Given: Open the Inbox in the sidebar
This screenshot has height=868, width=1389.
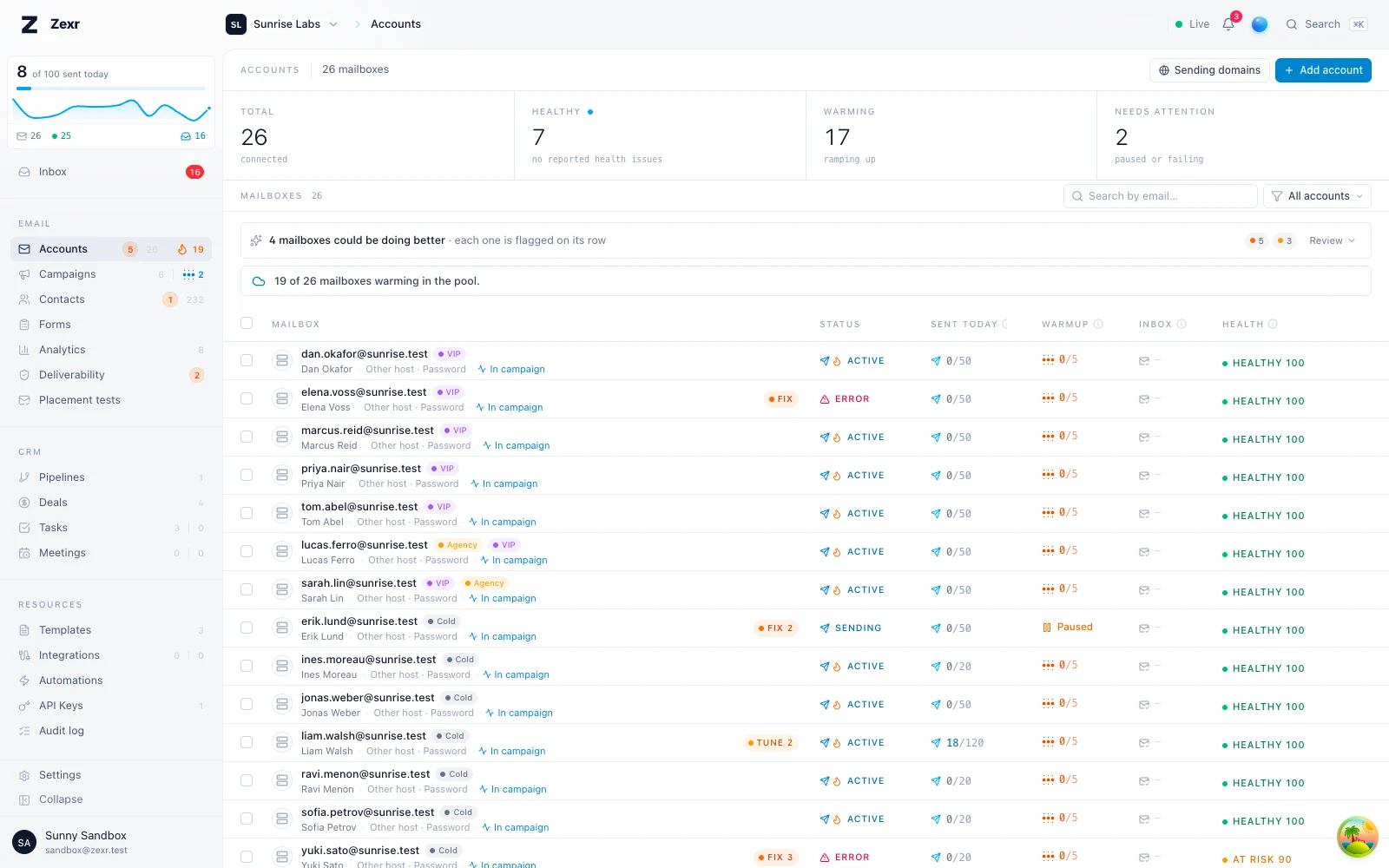Looking at the screenshot, I should (x=111, y=172).
